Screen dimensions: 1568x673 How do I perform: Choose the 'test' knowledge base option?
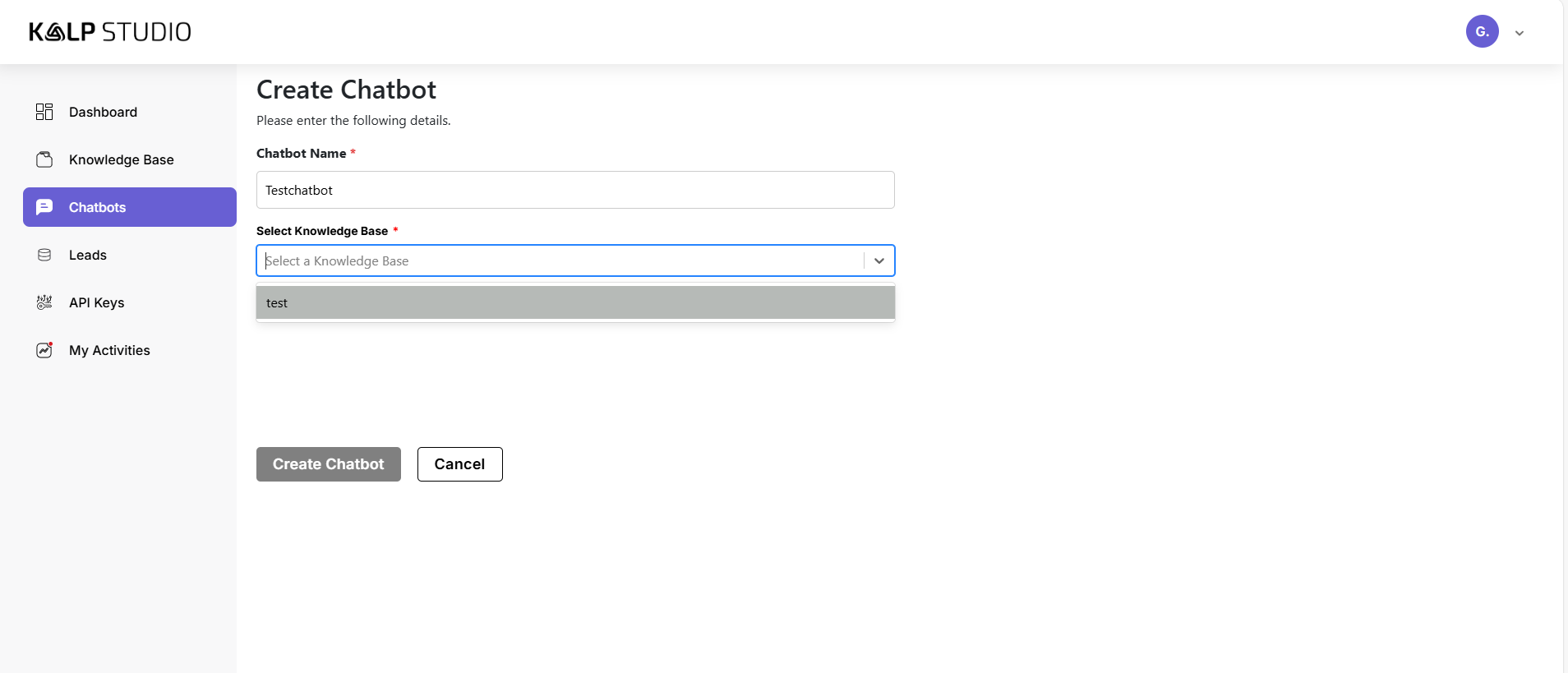(x=574, y=302)
